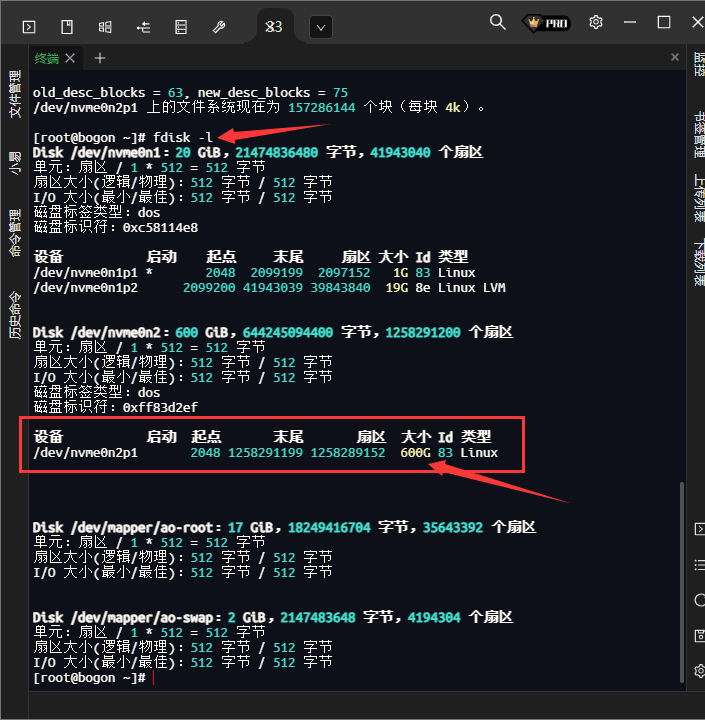Screen dimensions: 705x720
Task: Select the 83 session tab
Action: pyautogui.click(x=274, y=28)
